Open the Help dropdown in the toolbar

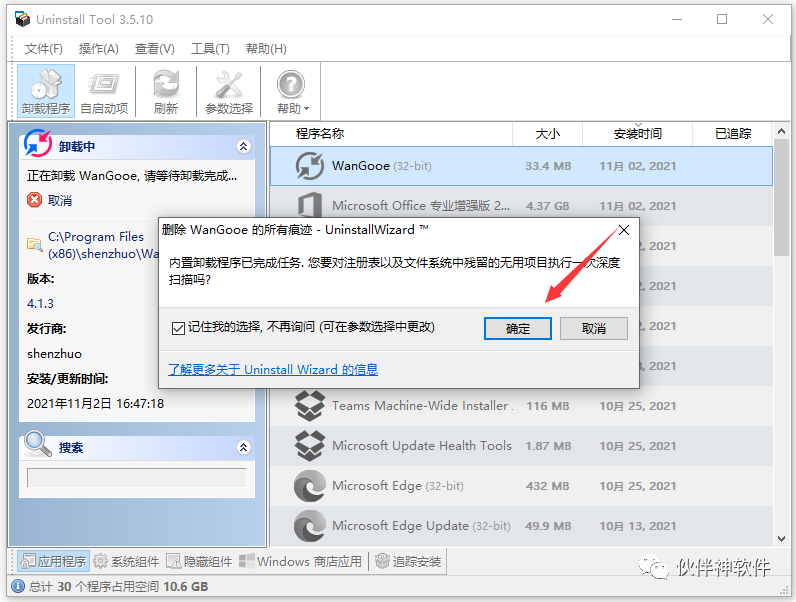coord(292,91)
